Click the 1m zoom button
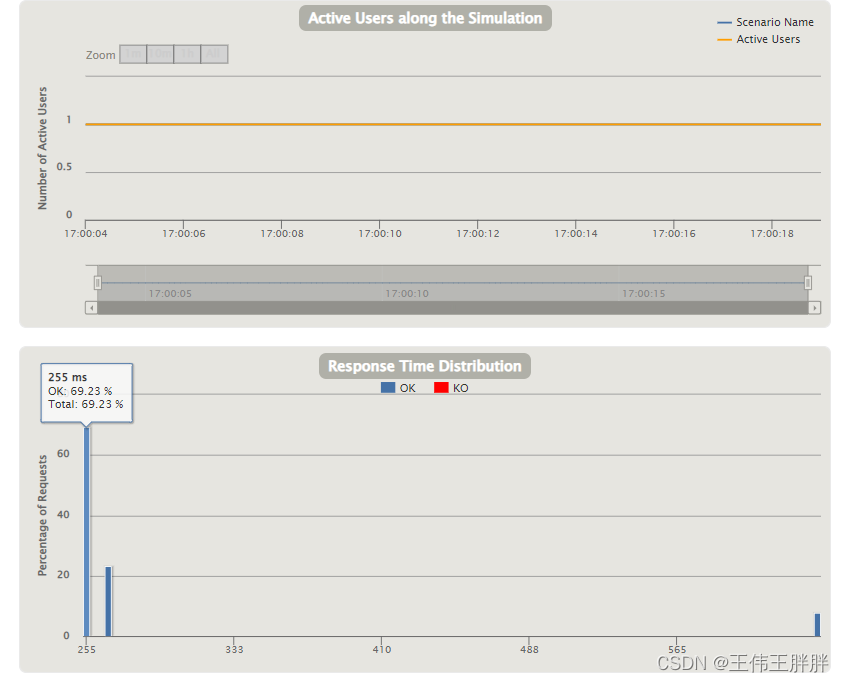Viewport: 844px width, 682px height. (133, 54)
